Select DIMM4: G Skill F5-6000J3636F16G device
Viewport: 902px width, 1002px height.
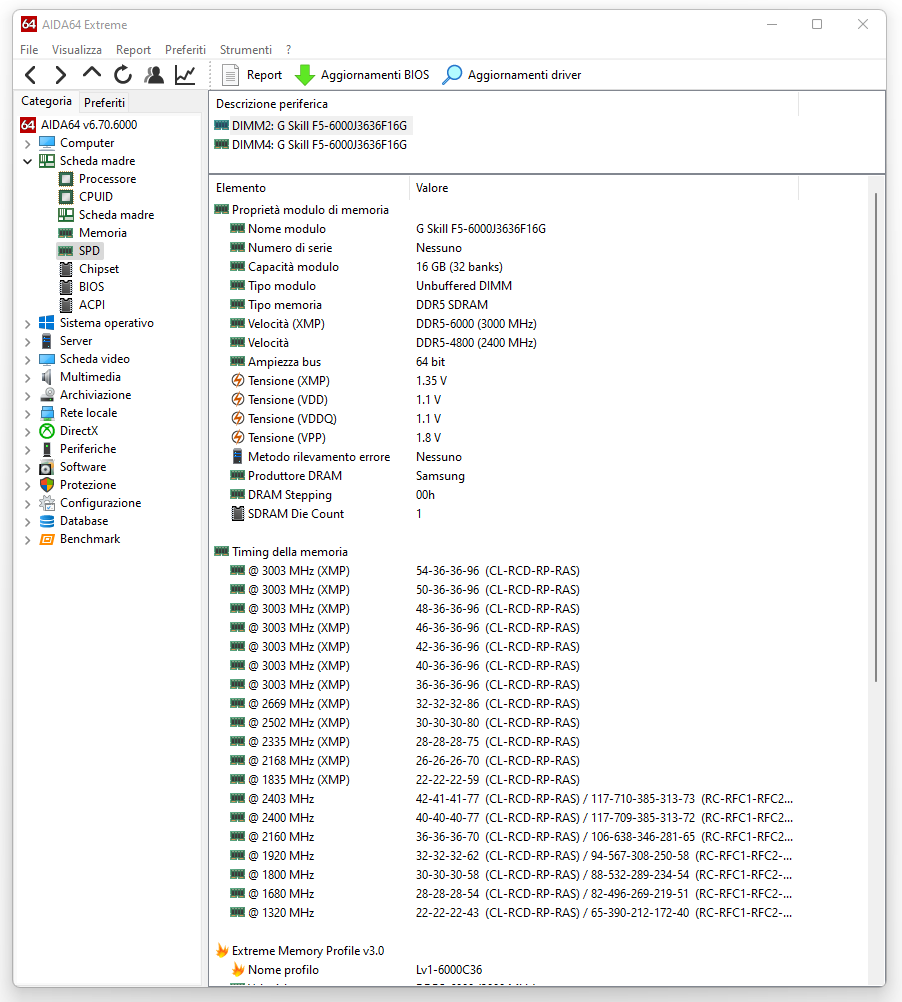pyautogui.click(x=311, y=144)
